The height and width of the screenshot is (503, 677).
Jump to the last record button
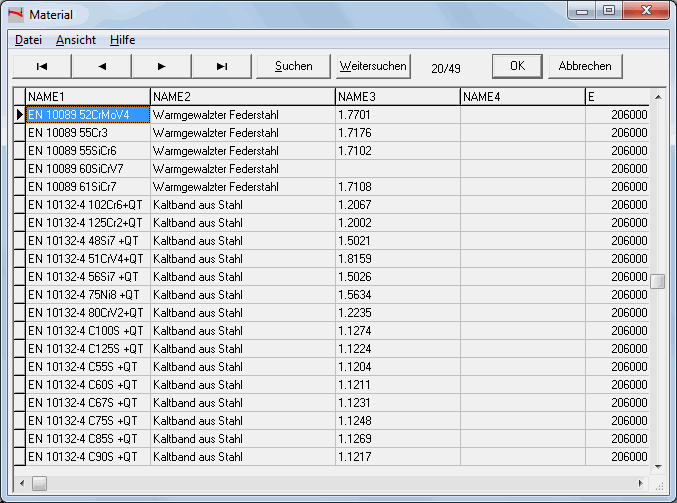[x=221, y=66]
